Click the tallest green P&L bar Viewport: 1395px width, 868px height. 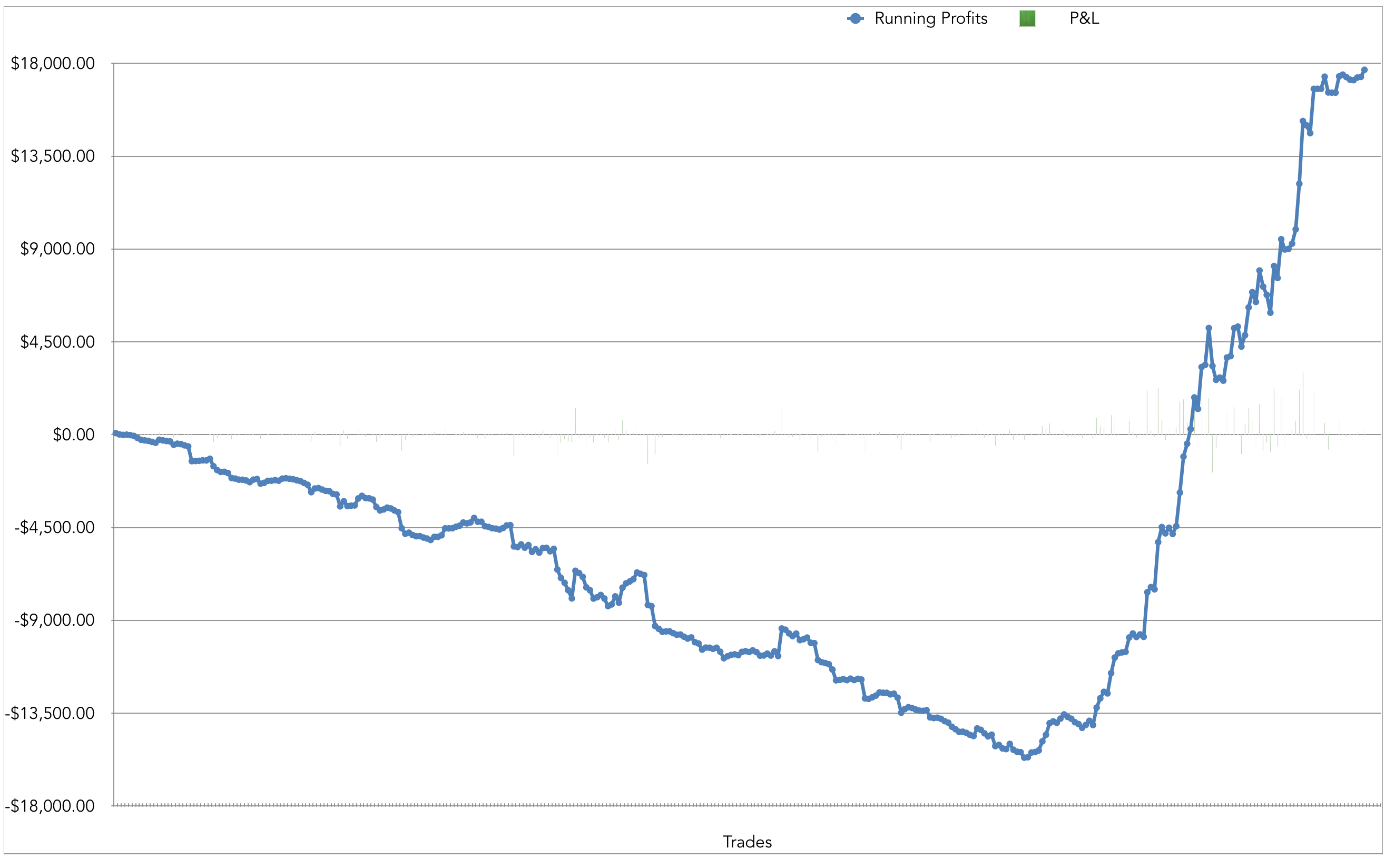(x=1303, y=403)
